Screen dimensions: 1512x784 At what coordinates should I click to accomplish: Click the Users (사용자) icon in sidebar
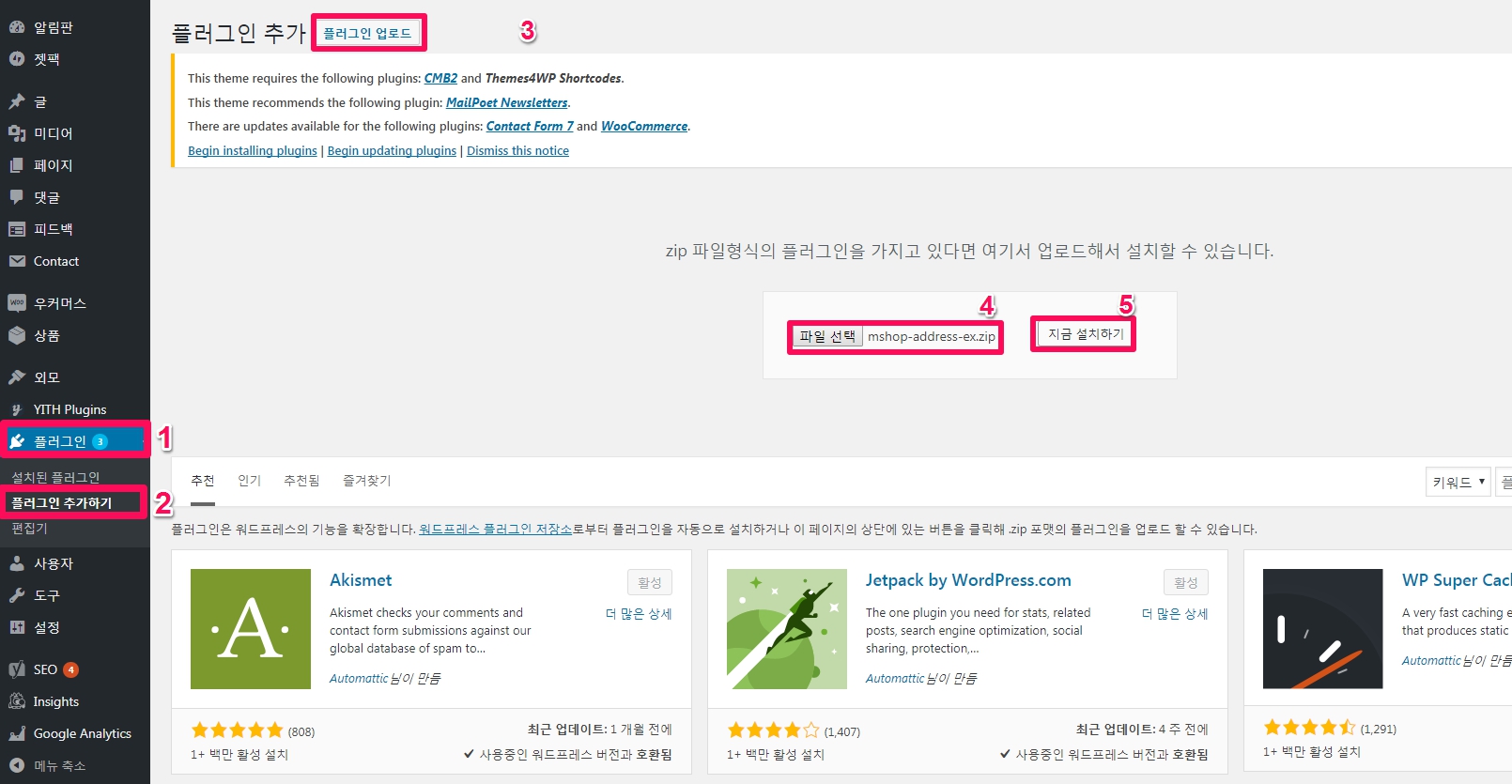(17, 563)
